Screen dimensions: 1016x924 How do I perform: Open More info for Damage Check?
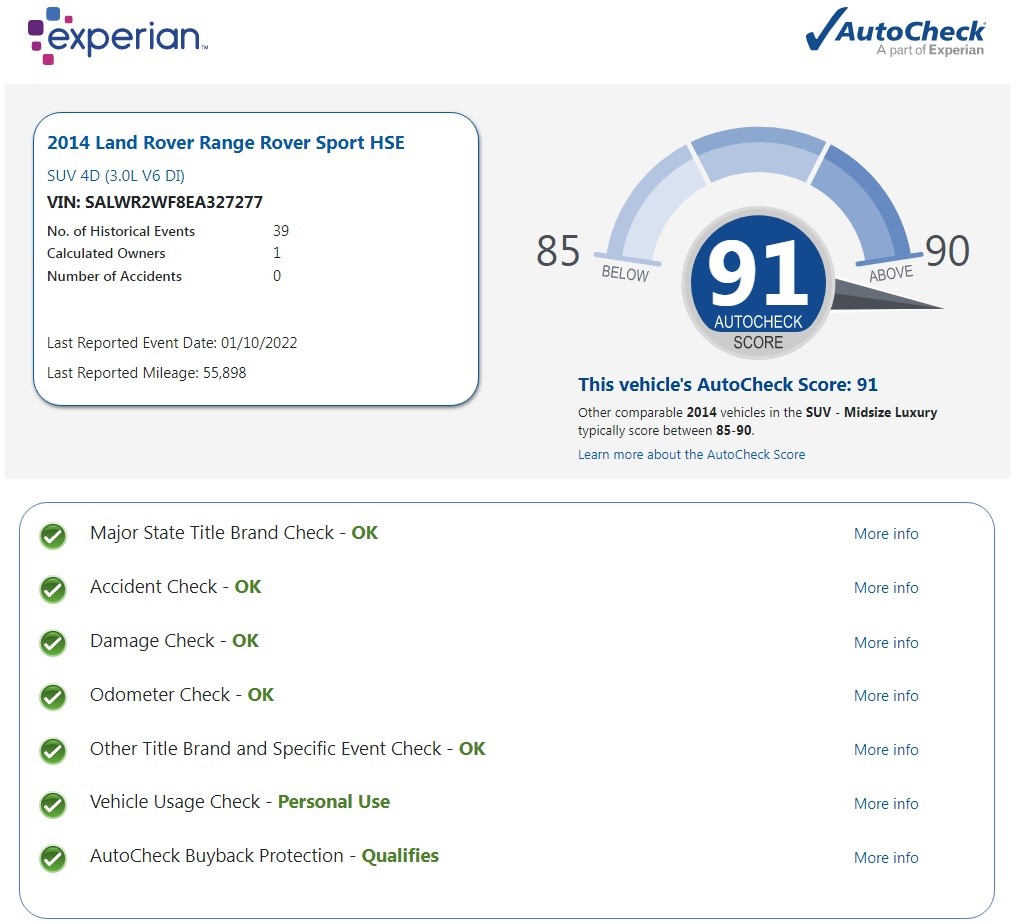pyautogui.click(x=886, y=643)
